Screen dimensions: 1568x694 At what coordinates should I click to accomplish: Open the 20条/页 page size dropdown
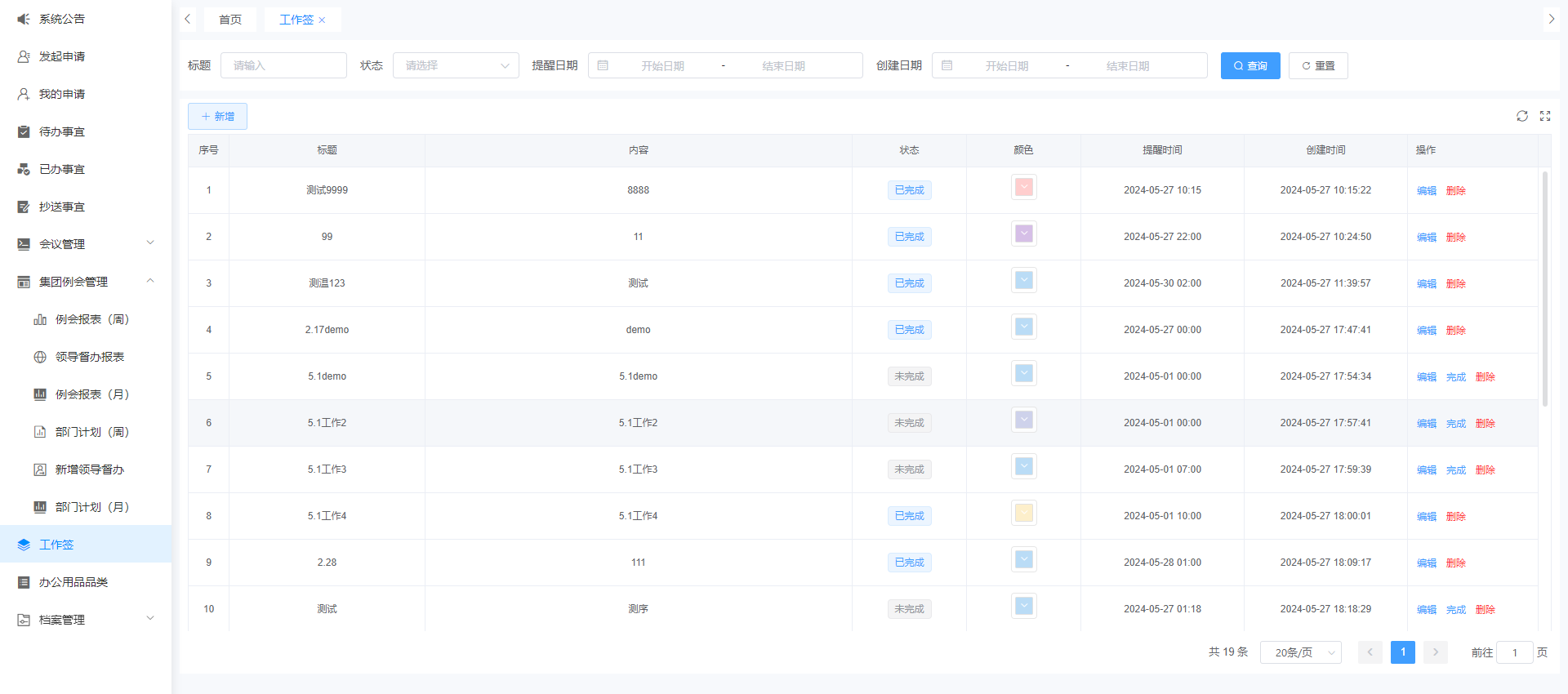(1300, 652)
